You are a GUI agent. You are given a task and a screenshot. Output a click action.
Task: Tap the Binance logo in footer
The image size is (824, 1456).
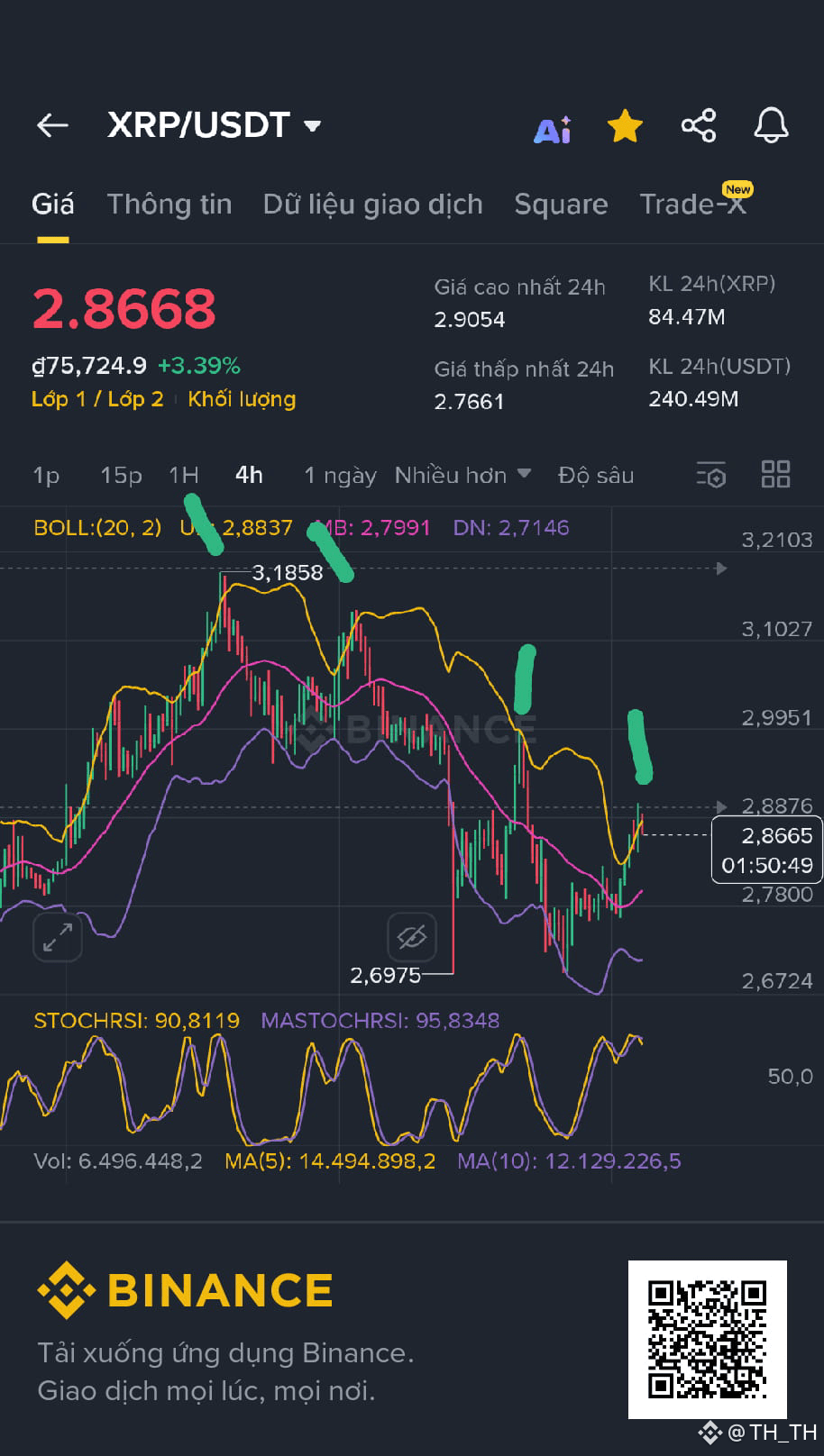(x=185, y=1290)
